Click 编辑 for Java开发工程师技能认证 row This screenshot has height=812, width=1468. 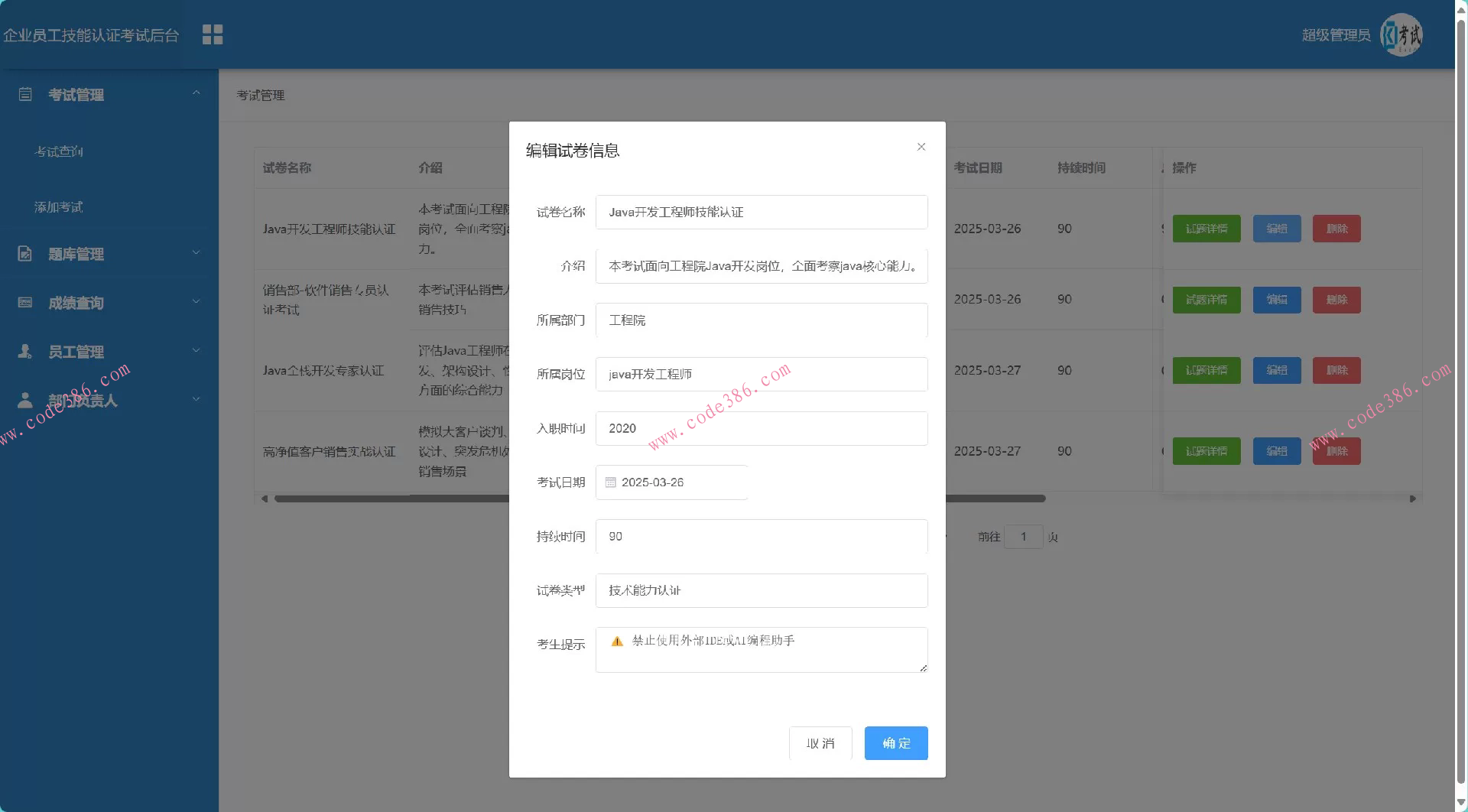coord(1277,229)
